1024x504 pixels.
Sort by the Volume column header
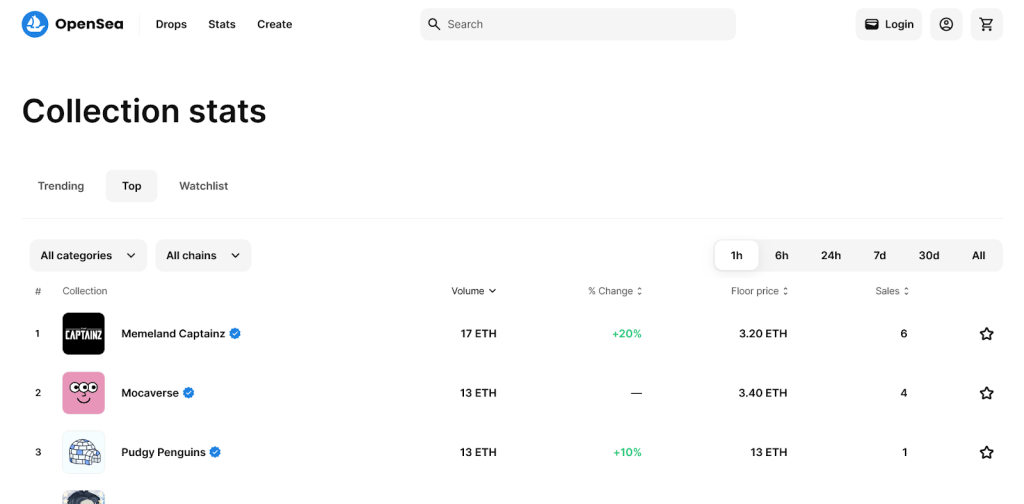click(x=473, y=291)
